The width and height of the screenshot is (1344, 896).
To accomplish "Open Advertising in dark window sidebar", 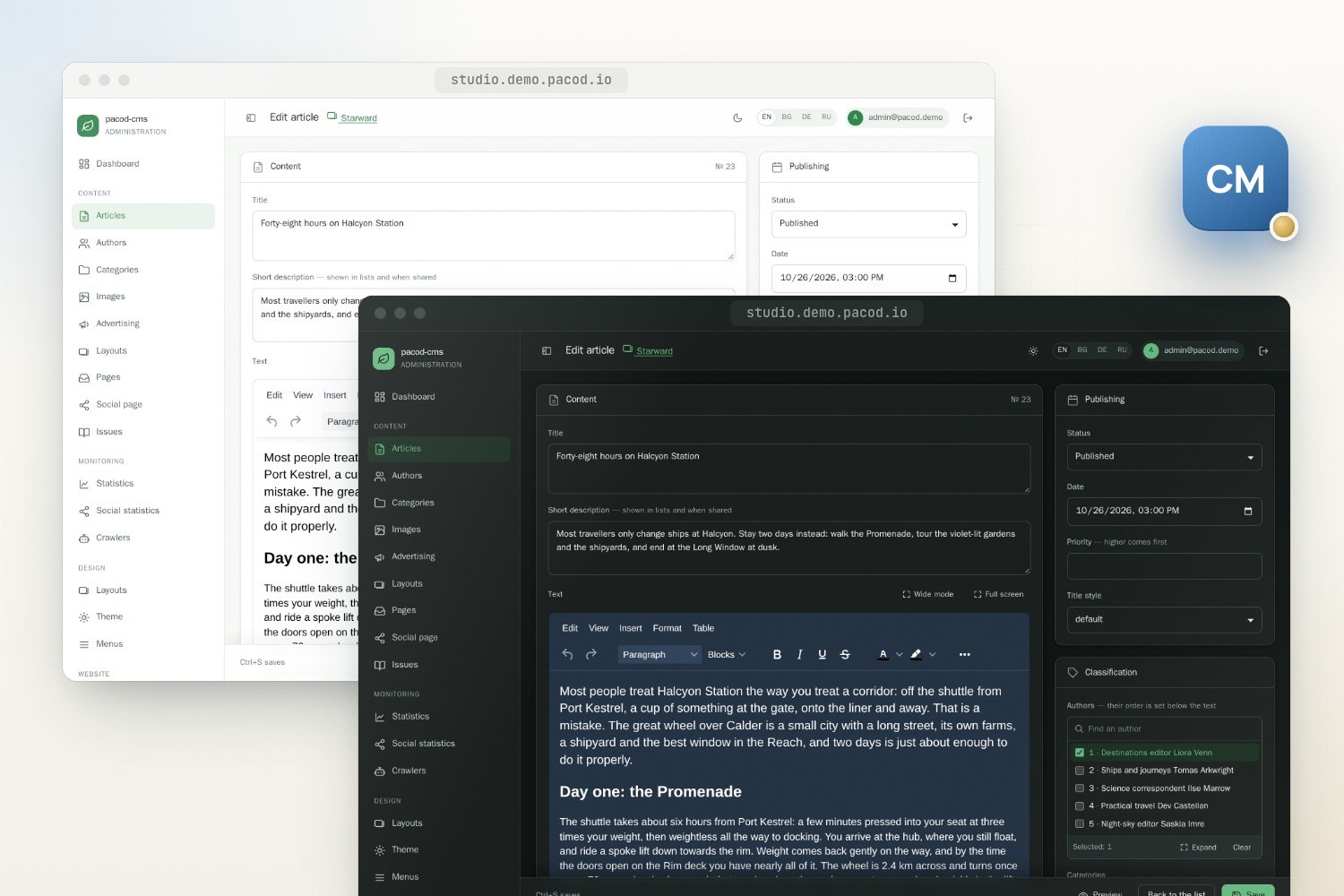I will point(439,556).
